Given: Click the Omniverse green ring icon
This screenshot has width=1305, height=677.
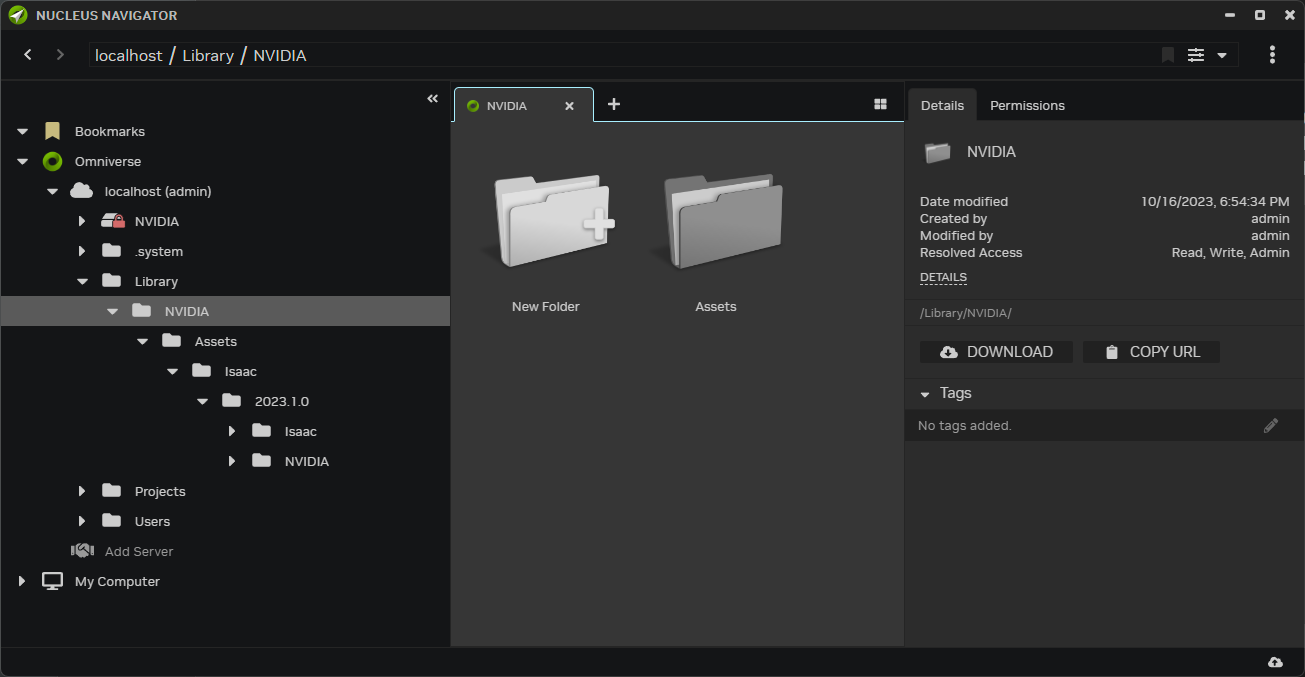Looking at the screenshot, I should tap(52, 161).
